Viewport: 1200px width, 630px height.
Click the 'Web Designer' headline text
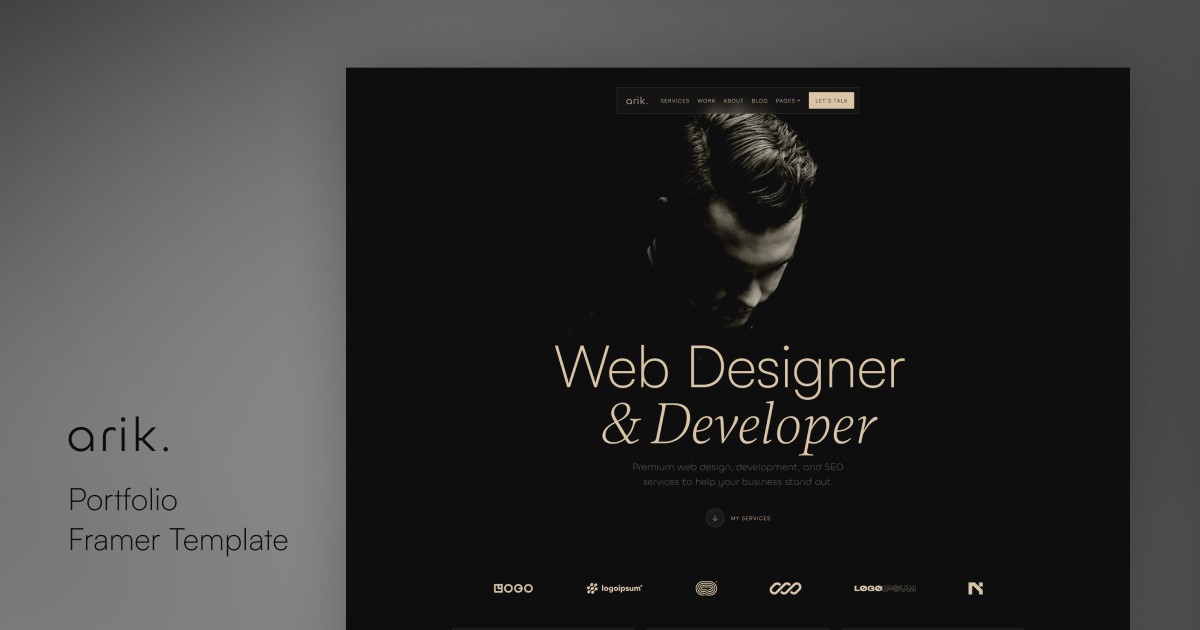click(x=731, y=368)
